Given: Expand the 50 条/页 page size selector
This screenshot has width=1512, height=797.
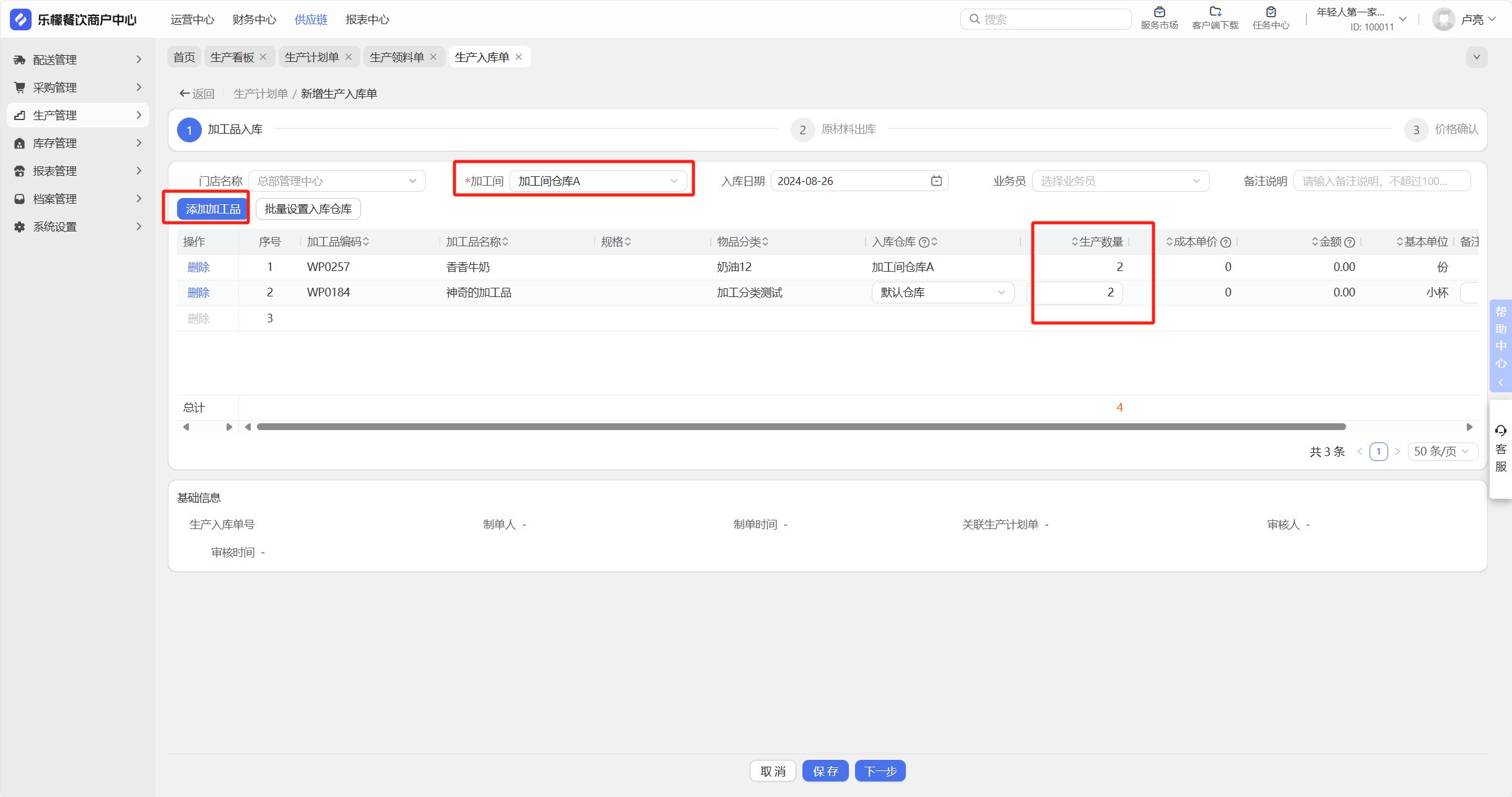Looking at the screenshot, I should (1441, 451).
